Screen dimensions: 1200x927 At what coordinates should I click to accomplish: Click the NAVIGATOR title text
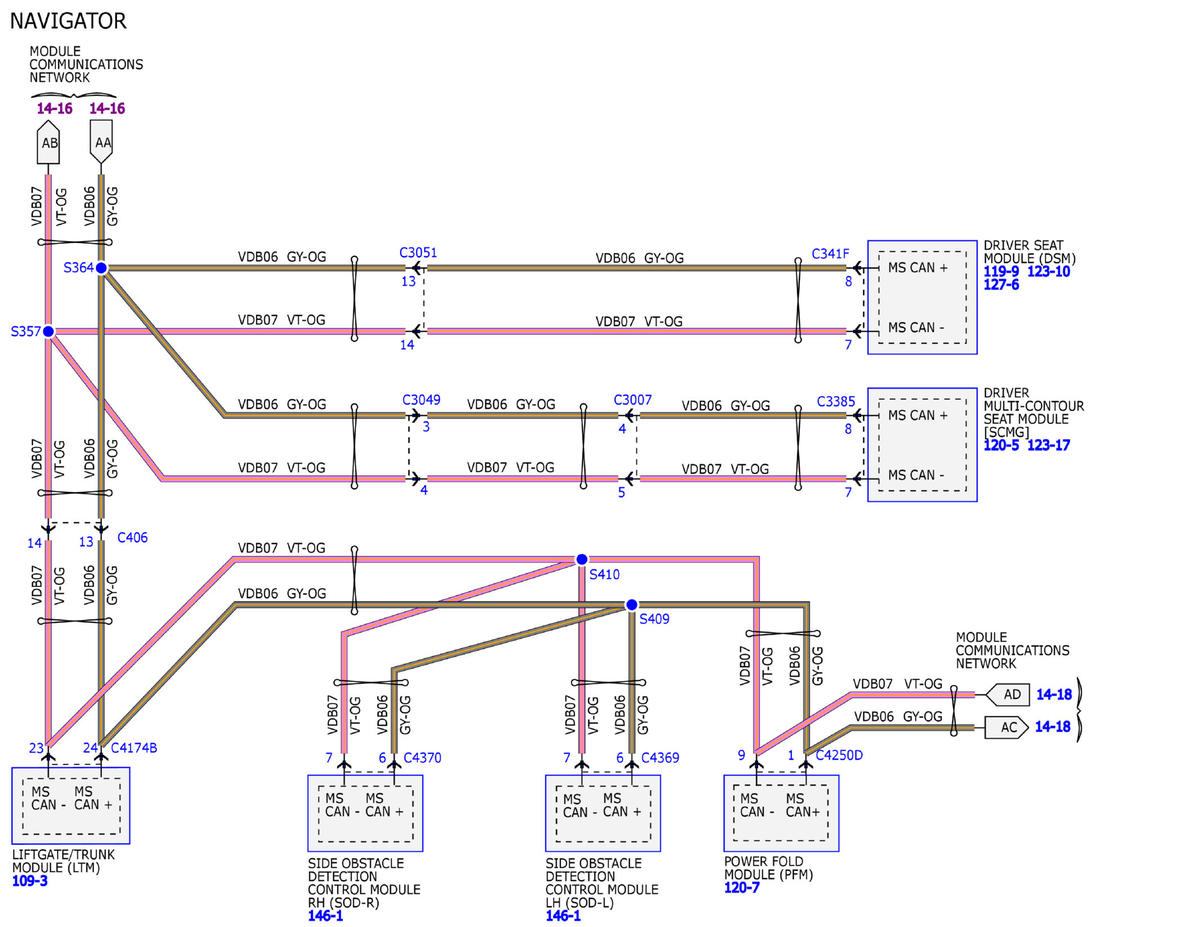pyautogui.click(x=68, y=20)
